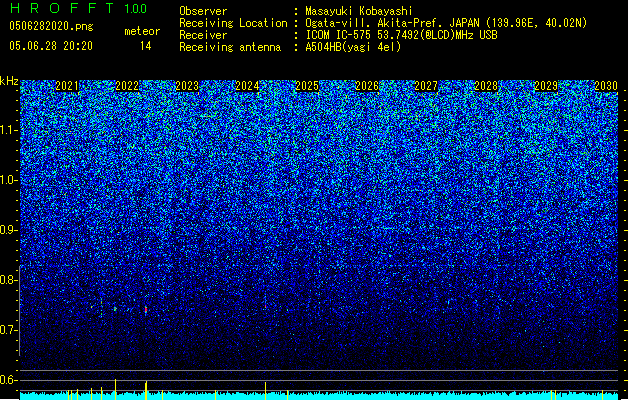
Task: Click the 2026 time marker
Action: 367,86
